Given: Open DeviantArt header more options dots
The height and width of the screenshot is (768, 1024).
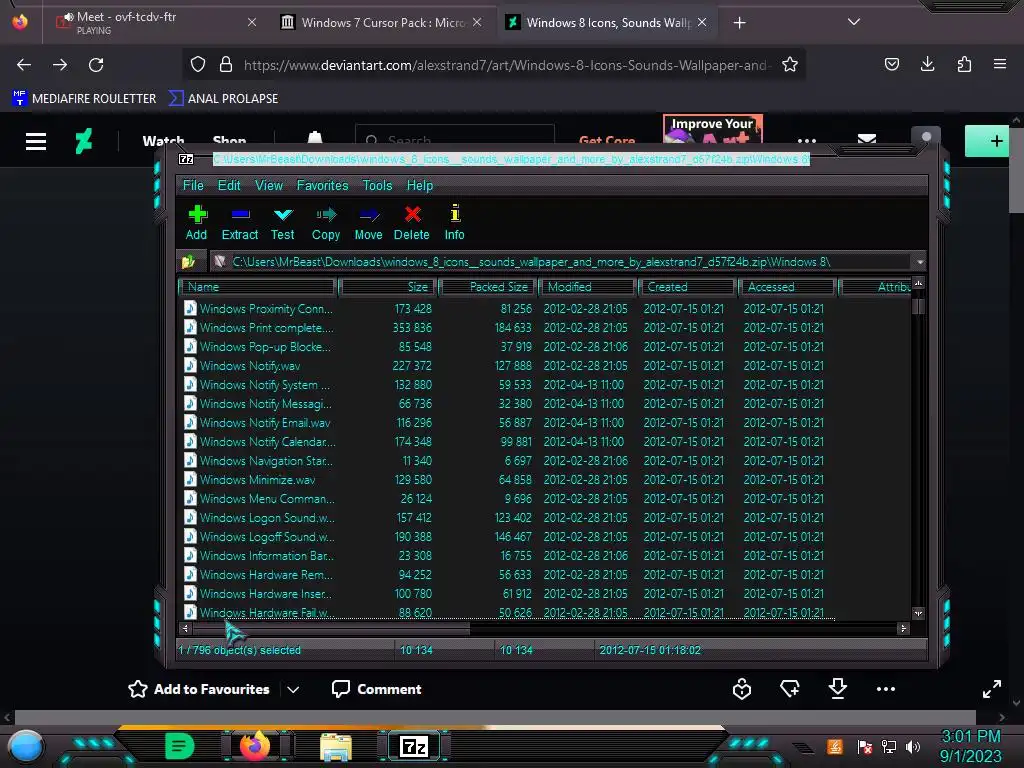Looking at the screenshot, I should pos(807,140).
